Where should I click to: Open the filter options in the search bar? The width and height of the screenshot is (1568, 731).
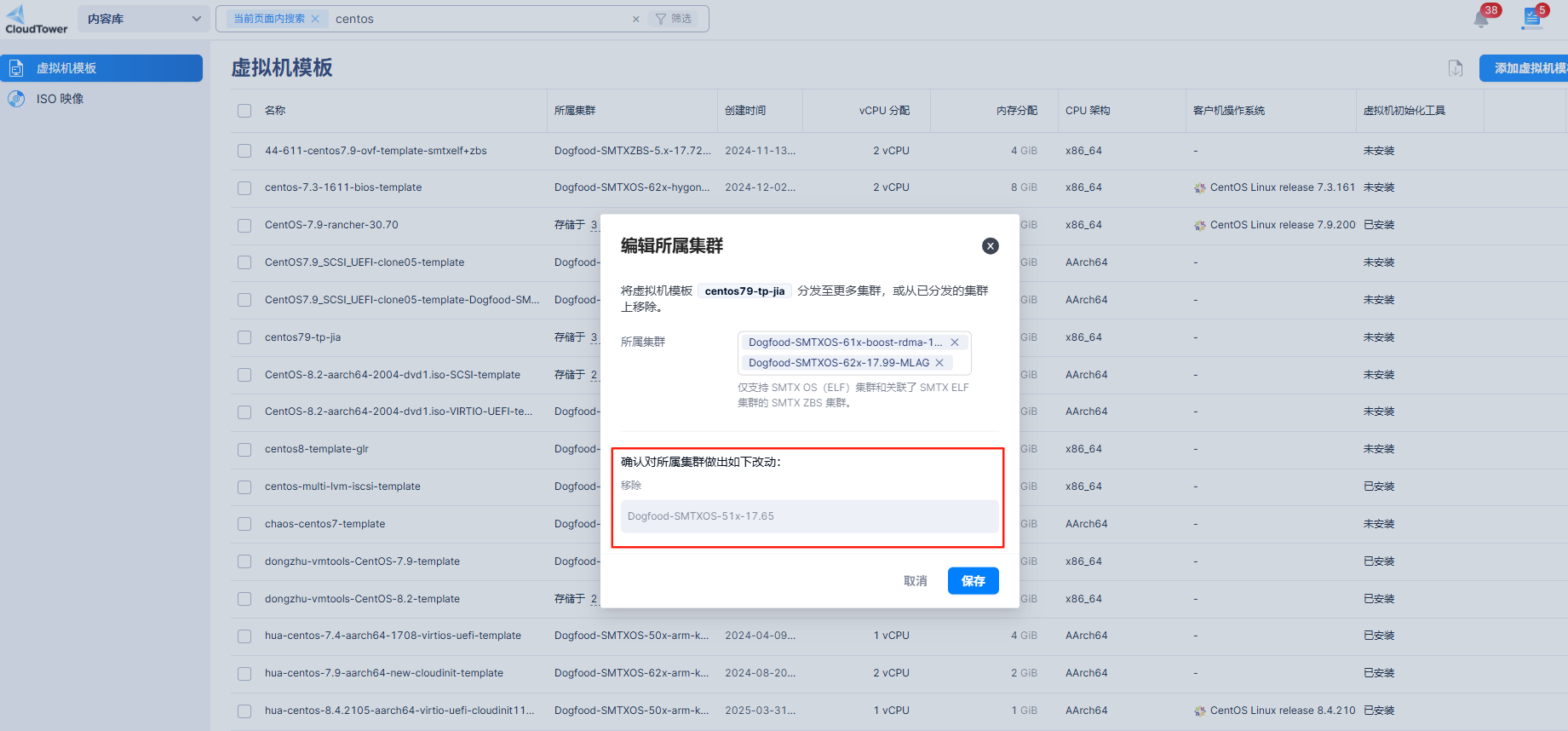[674, 19]
